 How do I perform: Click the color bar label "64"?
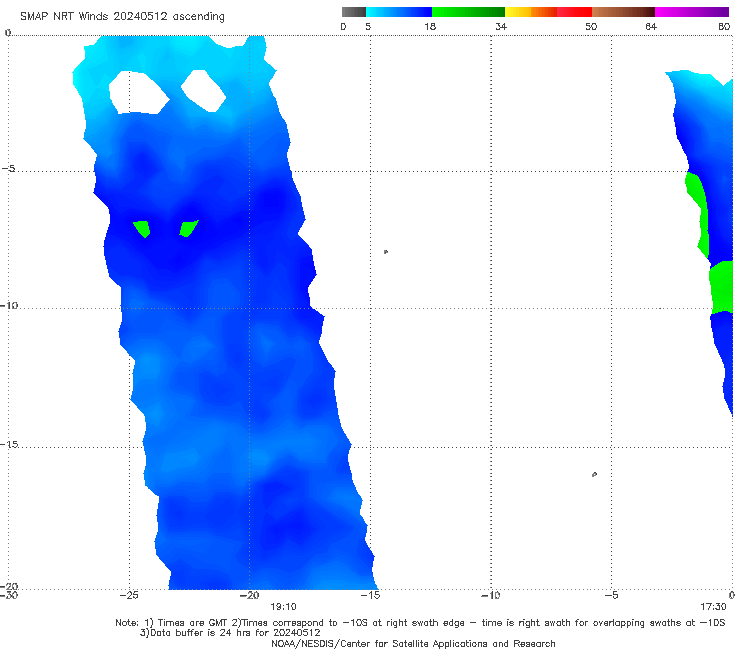tap(651, 27)
